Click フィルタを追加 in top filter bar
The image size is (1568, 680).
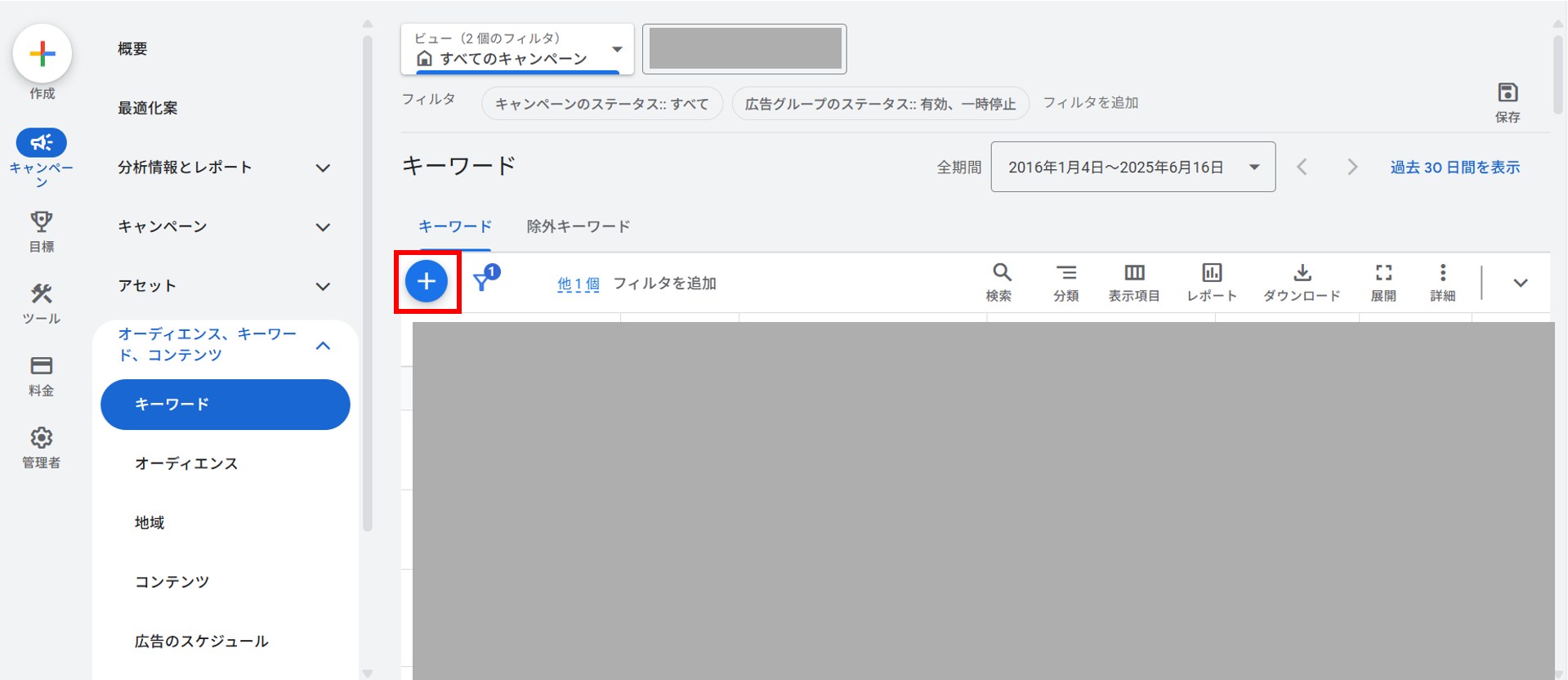1090,103
